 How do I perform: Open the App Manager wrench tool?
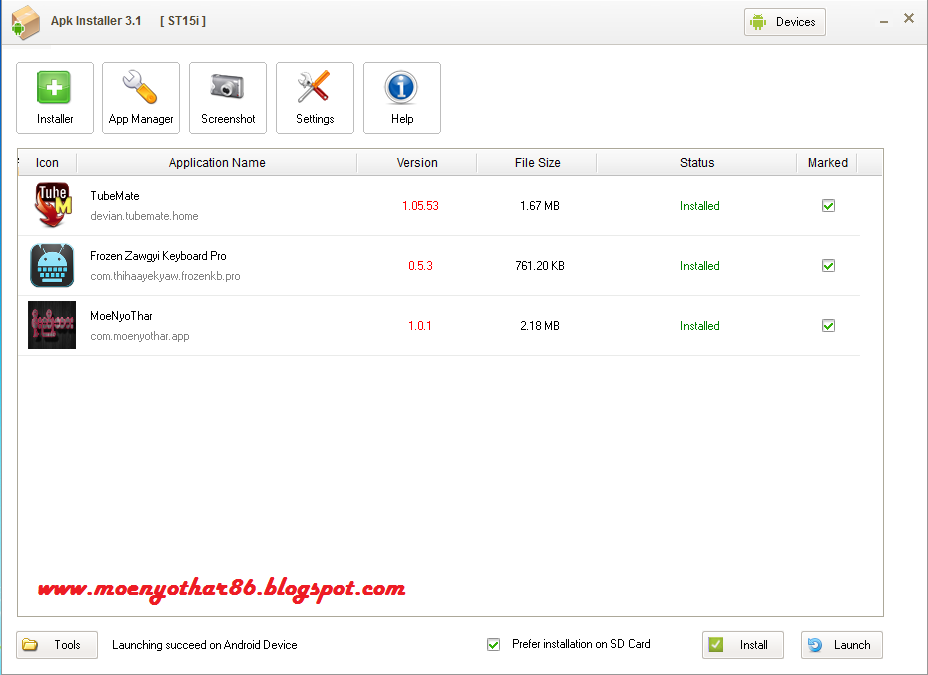coord(141,98)
